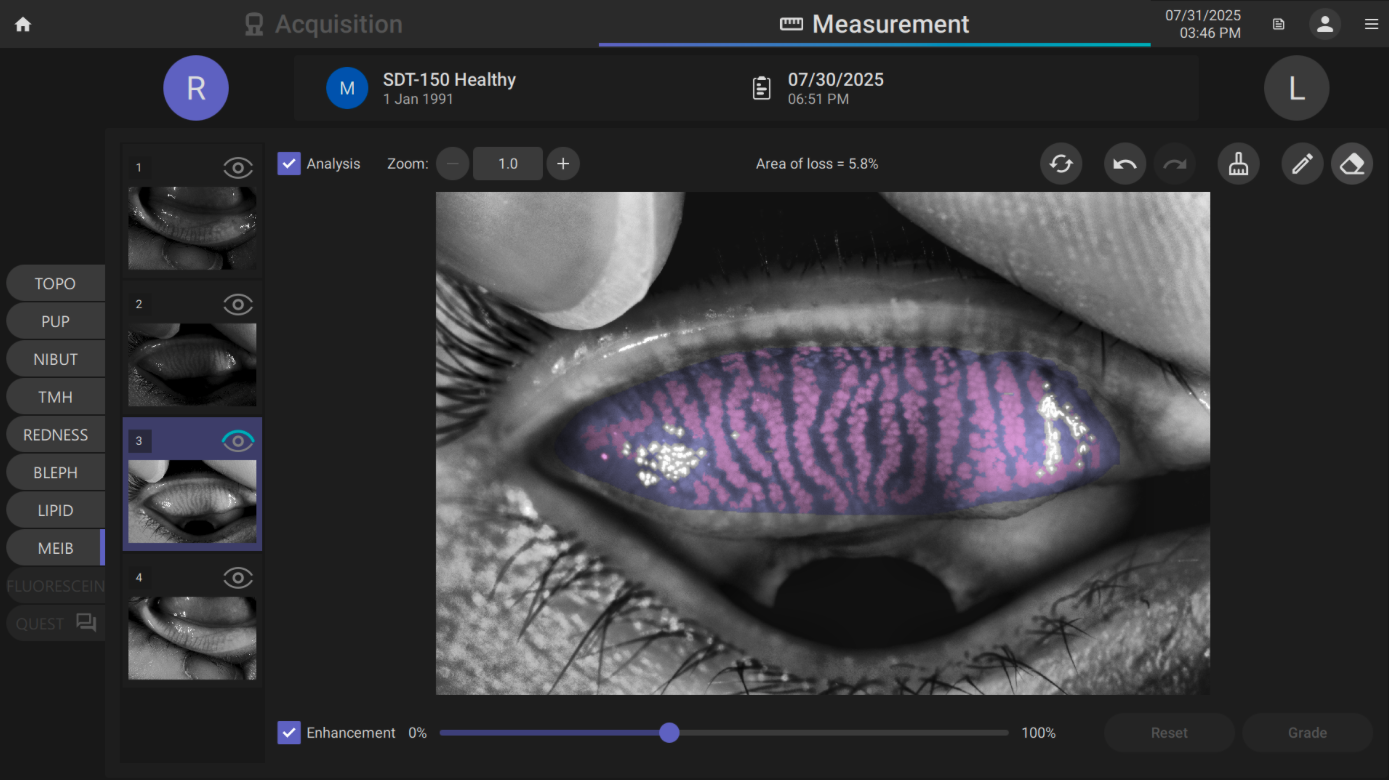Open the TMH measurement tab
Viewport: 1389px width, 780px height.
click(x=55, y=397)
